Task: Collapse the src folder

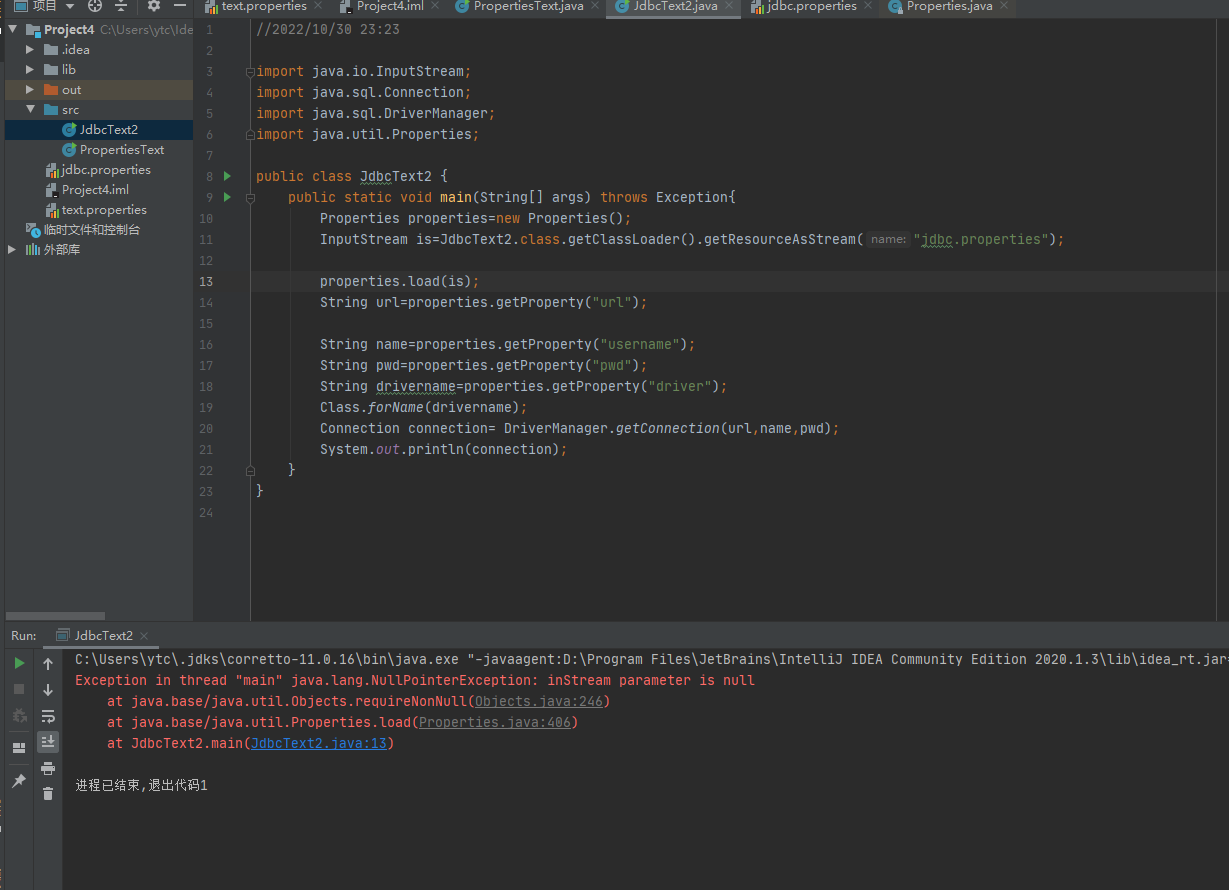Action: tap(31, 110)
